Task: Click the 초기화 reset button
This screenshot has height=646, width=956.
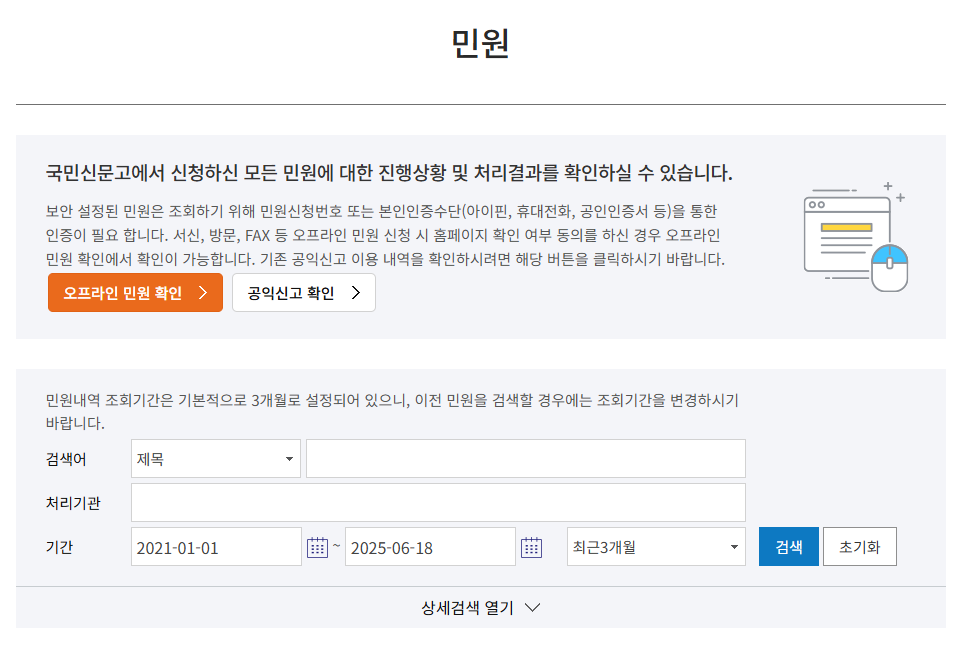Action: (x=860, y=547)
